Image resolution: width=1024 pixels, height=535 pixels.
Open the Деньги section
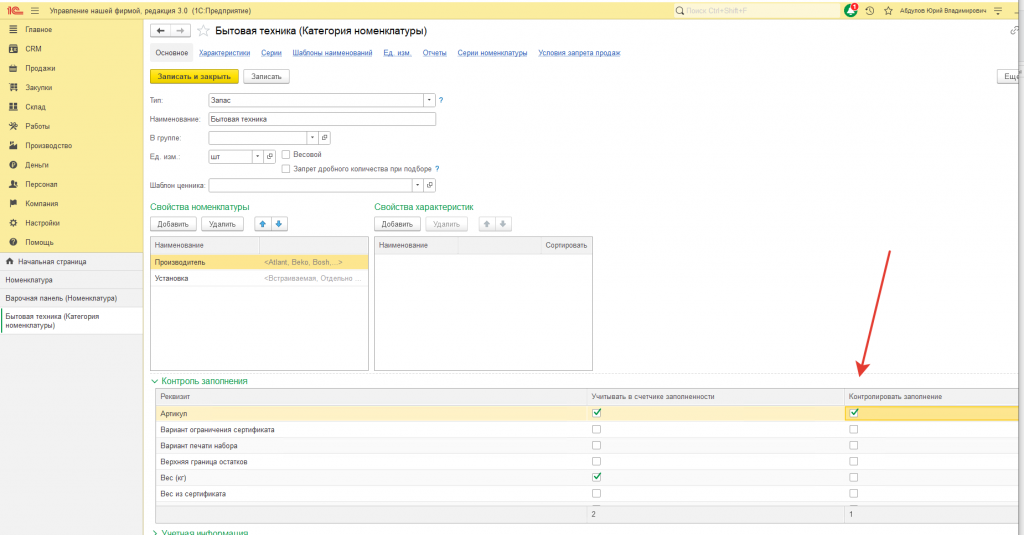coord(37,165)
